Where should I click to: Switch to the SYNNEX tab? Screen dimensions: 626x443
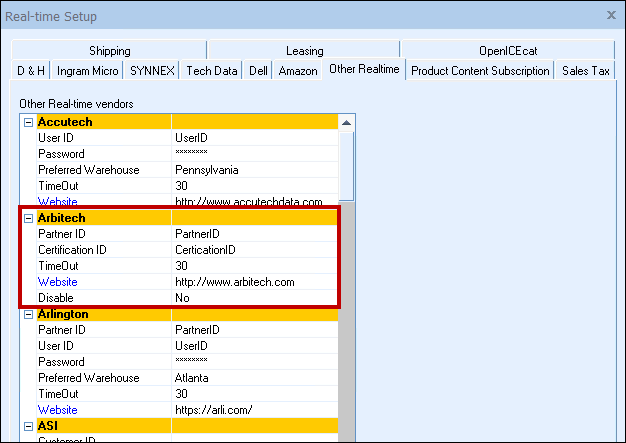152,71
